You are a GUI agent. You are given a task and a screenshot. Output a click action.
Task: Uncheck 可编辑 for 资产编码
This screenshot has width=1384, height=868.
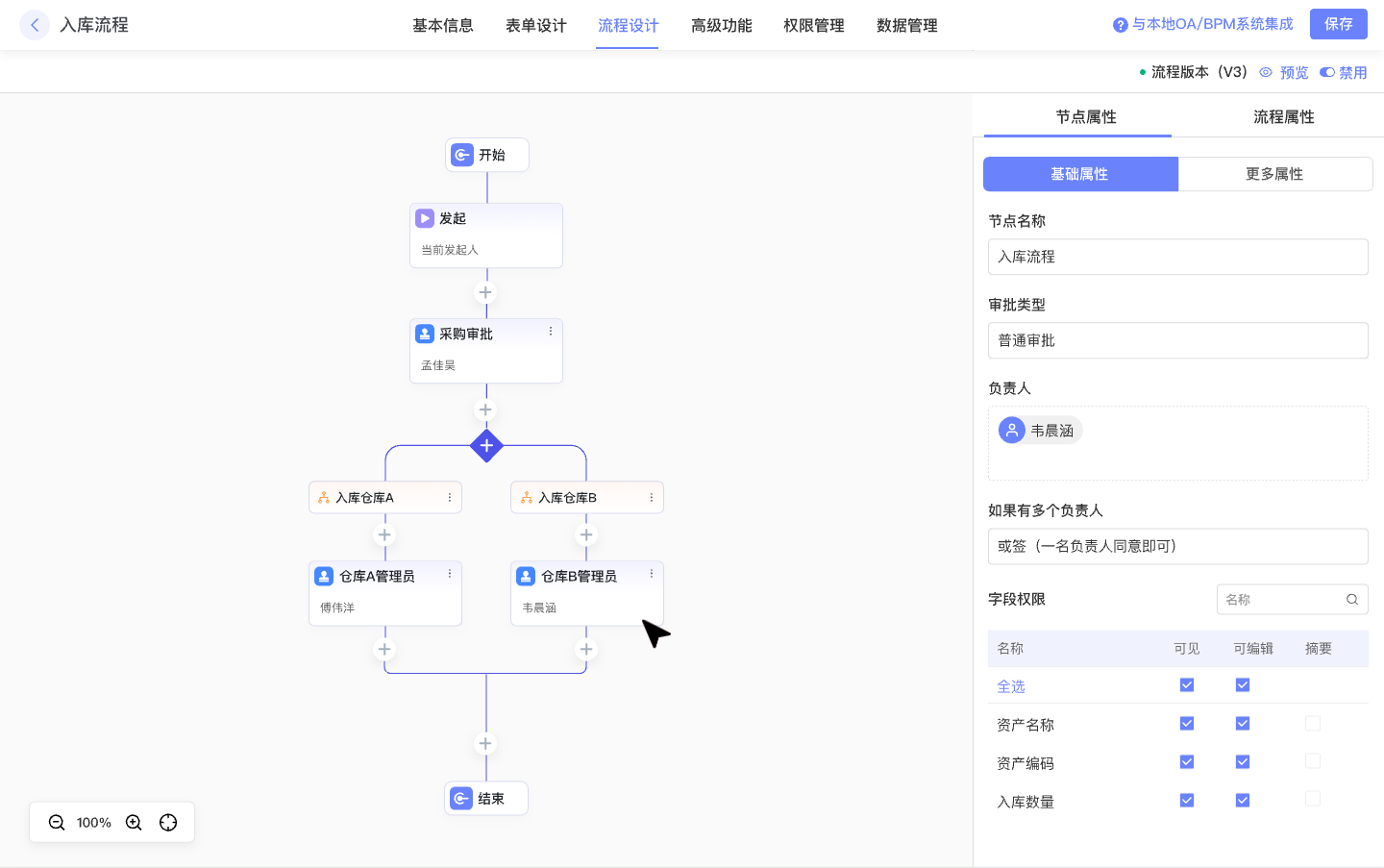pos(1243,762)
